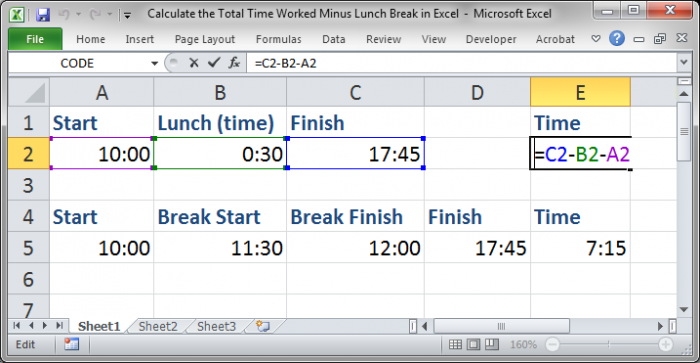This screenshot has height=363, width=700.
Task: Zoom in with the plus button
Action: (x=665, y=344)
